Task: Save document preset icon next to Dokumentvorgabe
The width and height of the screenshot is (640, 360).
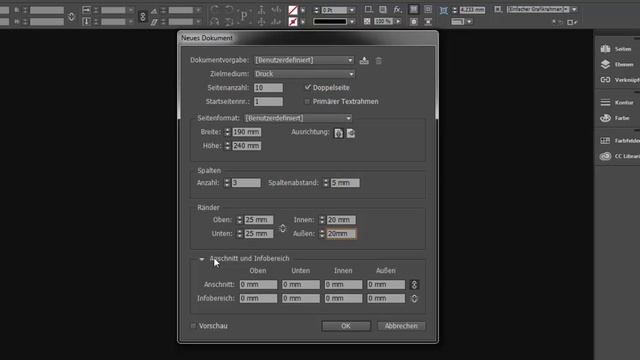Action: (x=364, y=60)
